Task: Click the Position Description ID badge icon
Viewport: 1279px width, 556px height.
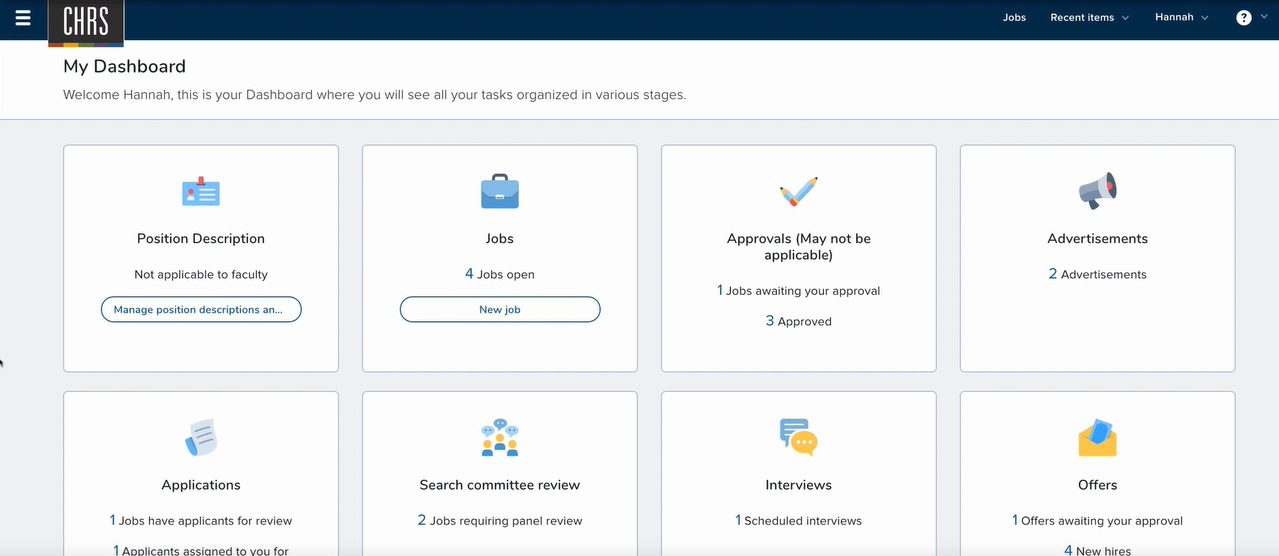Action: pos(201,191)
